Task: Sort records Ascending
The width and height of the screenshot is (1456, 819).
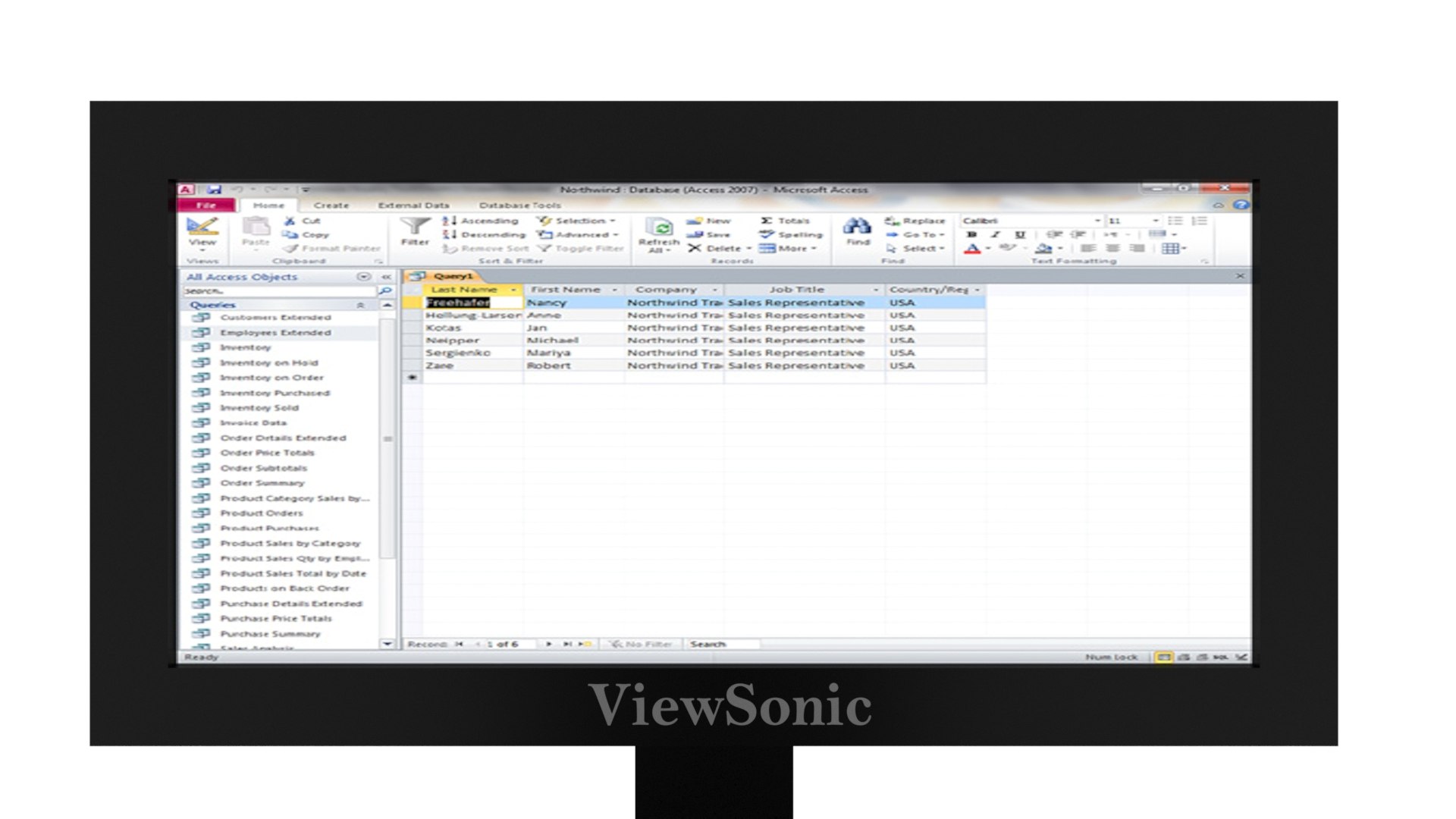Action: tap(481, 221)
